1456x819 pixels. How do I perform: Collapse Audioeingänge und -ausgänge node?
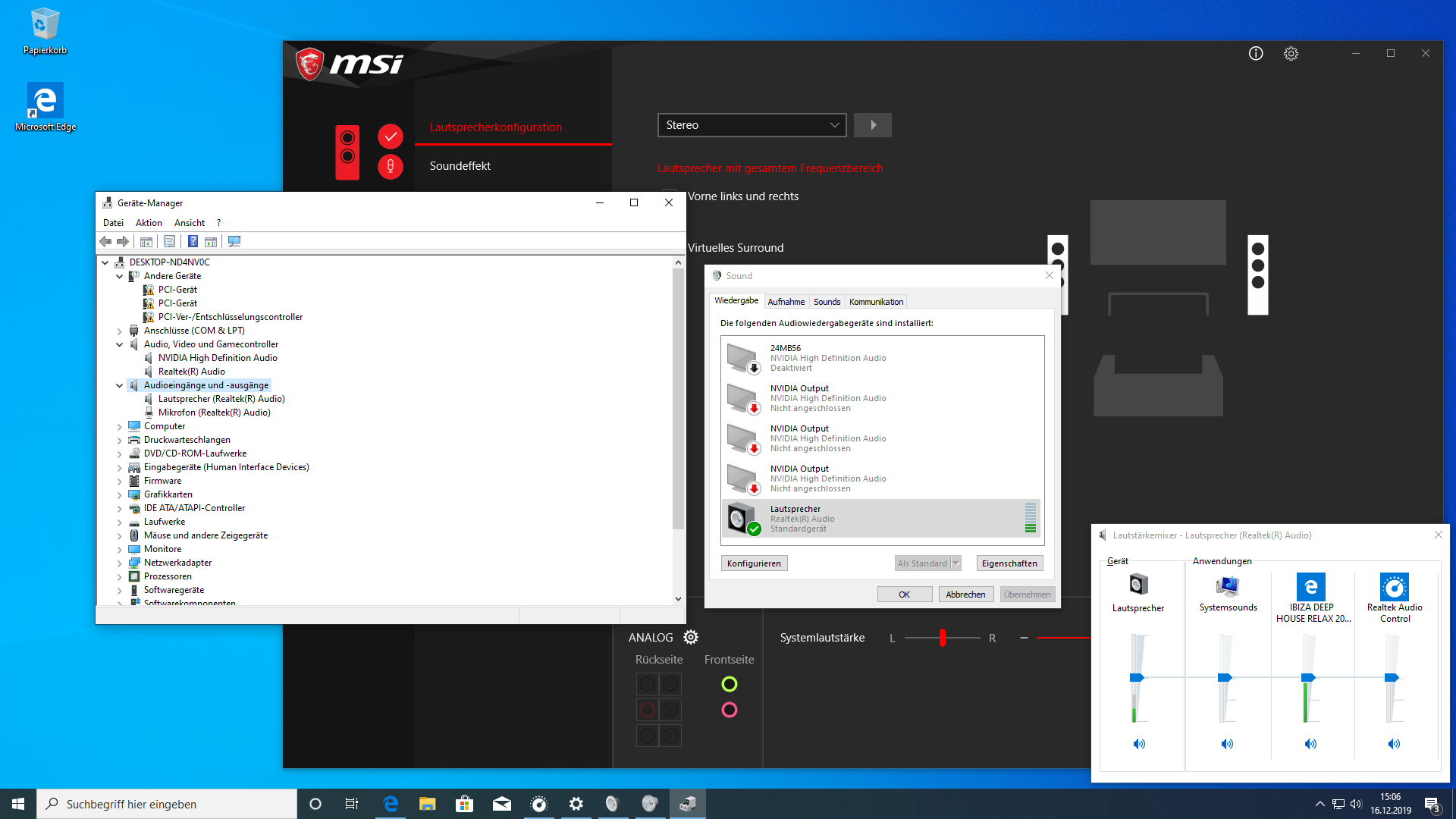[119, 385]
